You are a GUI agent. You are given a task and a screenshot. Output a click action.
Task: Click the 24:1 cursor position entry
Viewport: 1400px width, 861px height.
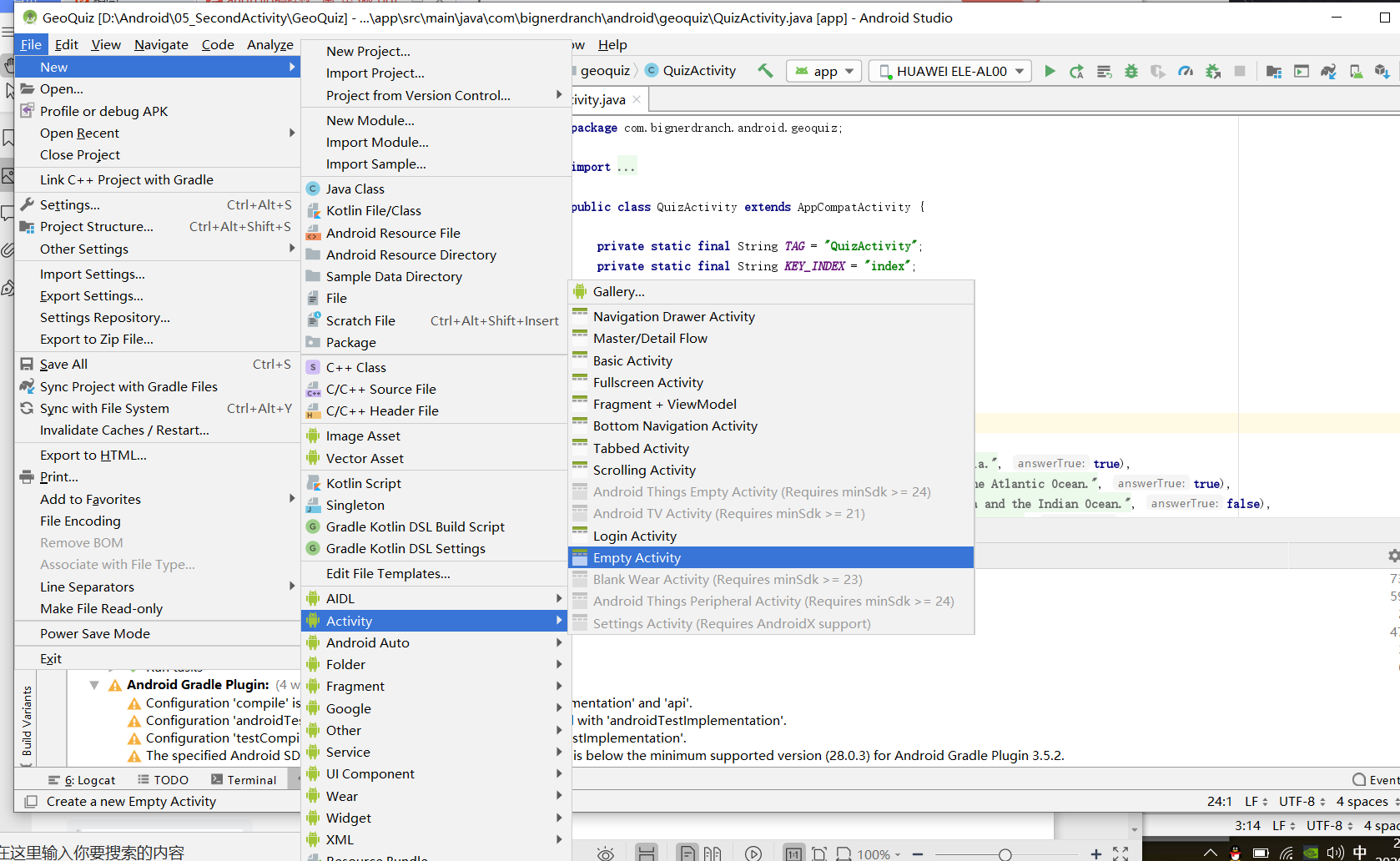(1219, 801)
